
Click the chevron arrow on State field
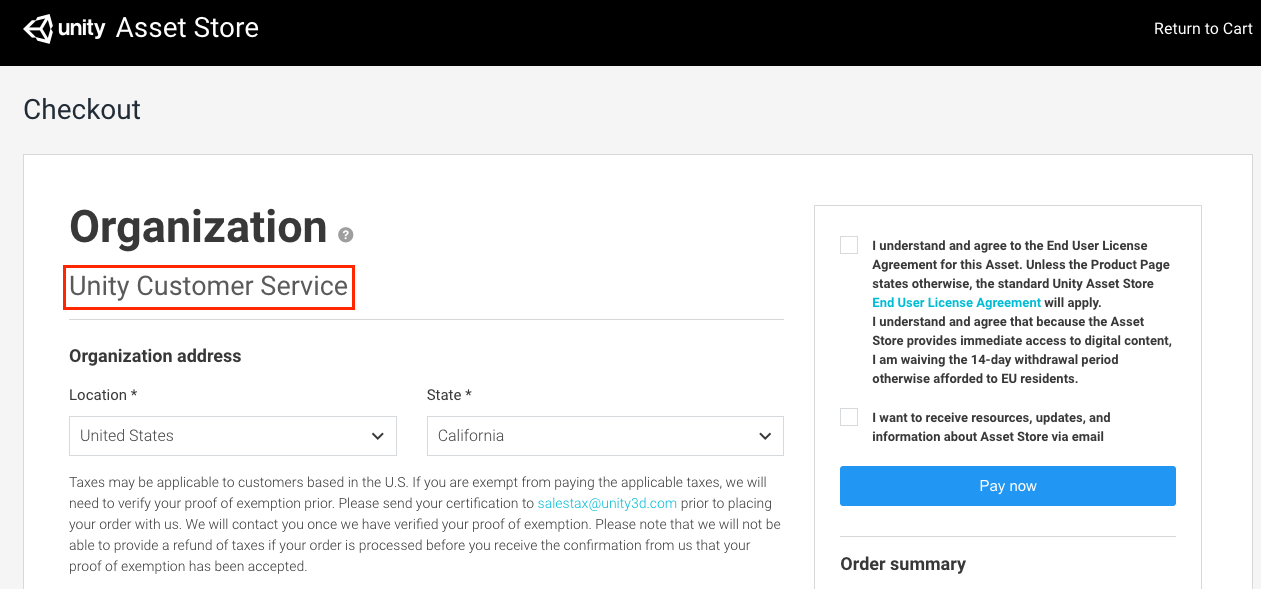tap(765, 436)
